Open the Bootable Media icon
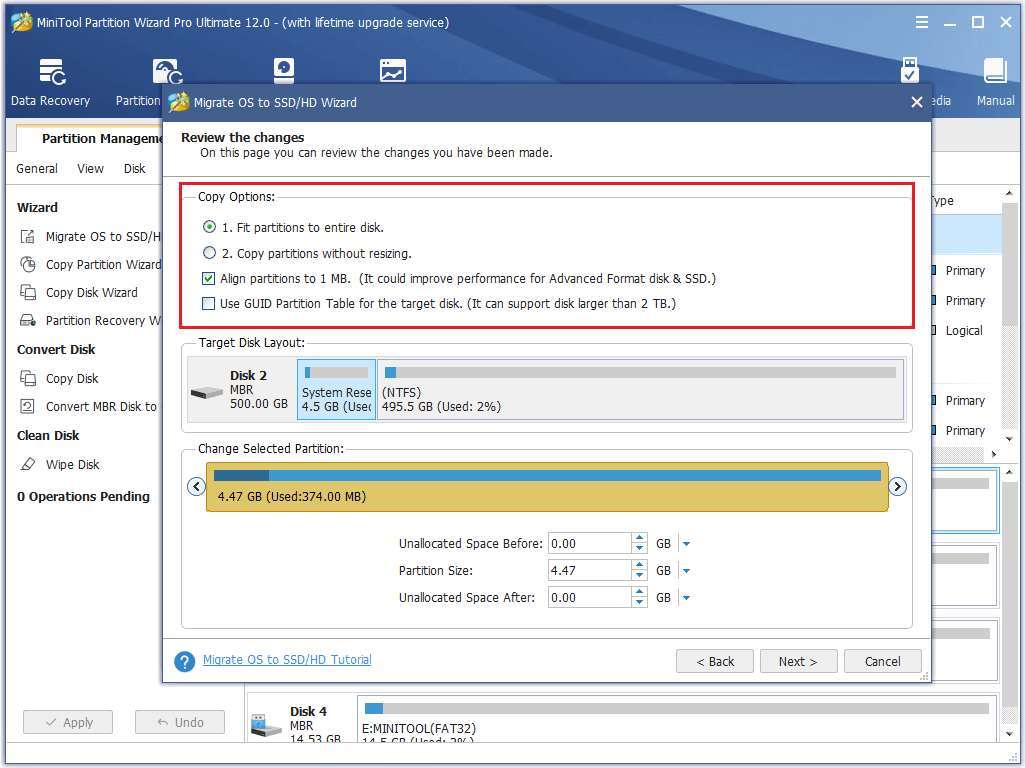Viewport: 1025px width, 768px height. 909,69
